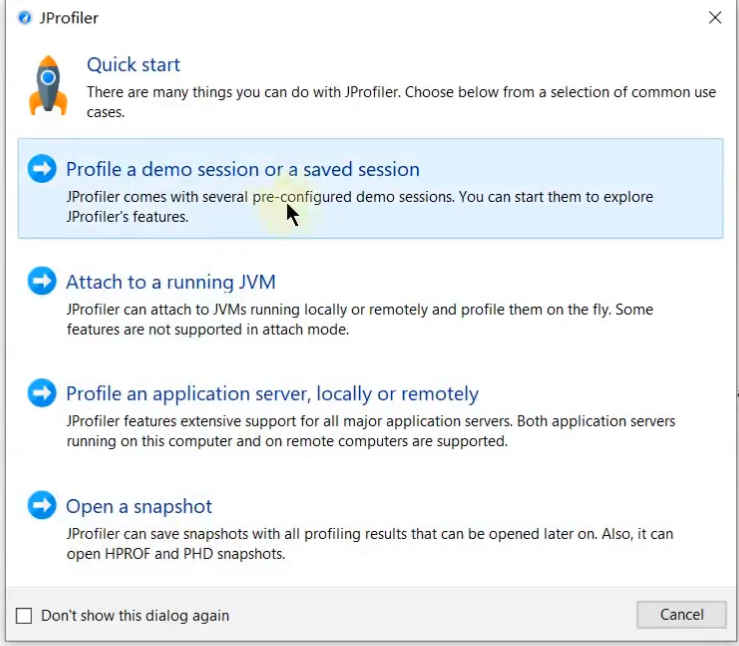Select Profile an application server, locally or remotely
The width and height of the screenshot is (739, 646).
272,394
